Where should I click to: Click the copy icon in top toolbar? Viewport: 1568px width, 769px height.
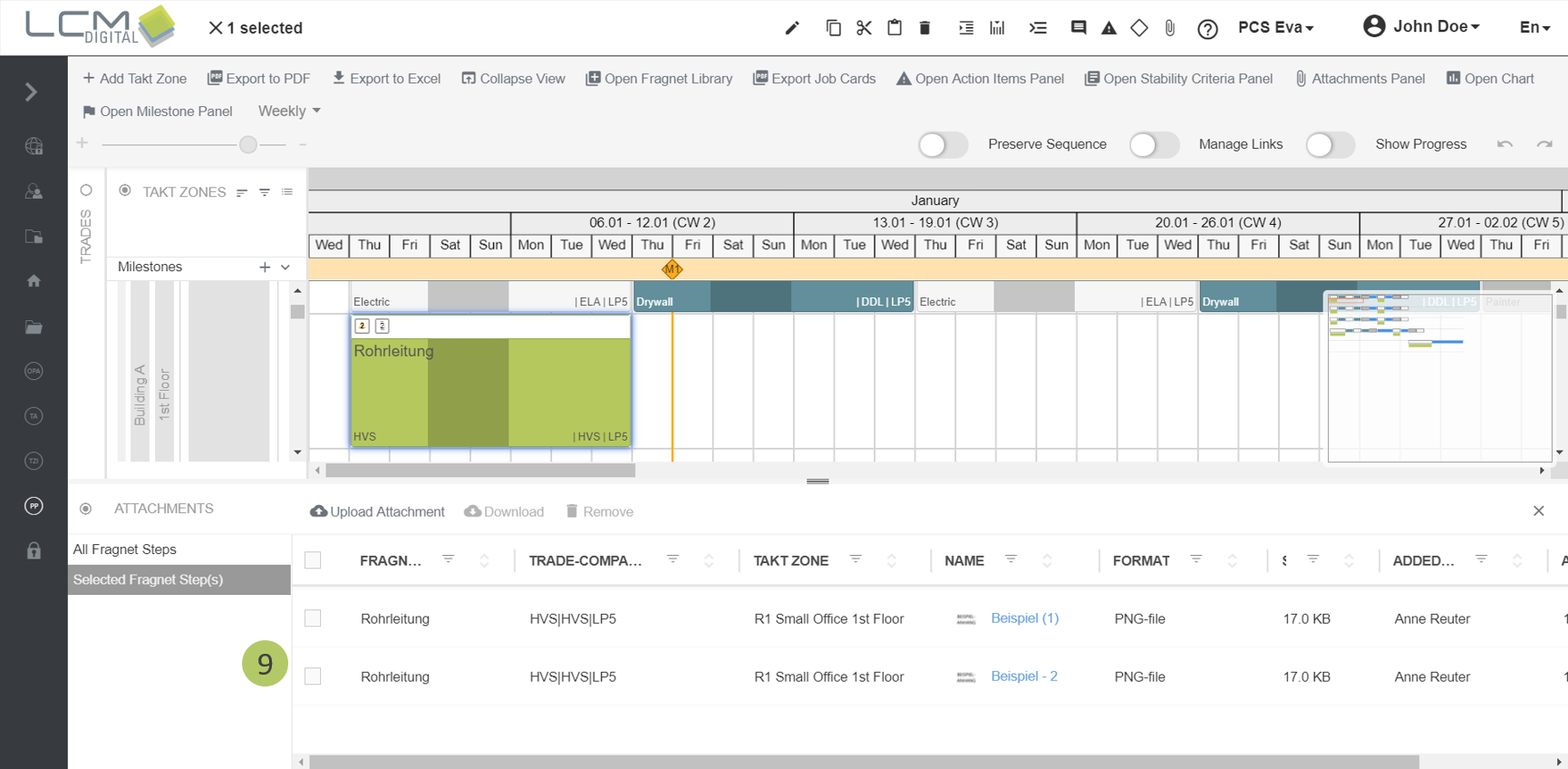tap(833, 28)
